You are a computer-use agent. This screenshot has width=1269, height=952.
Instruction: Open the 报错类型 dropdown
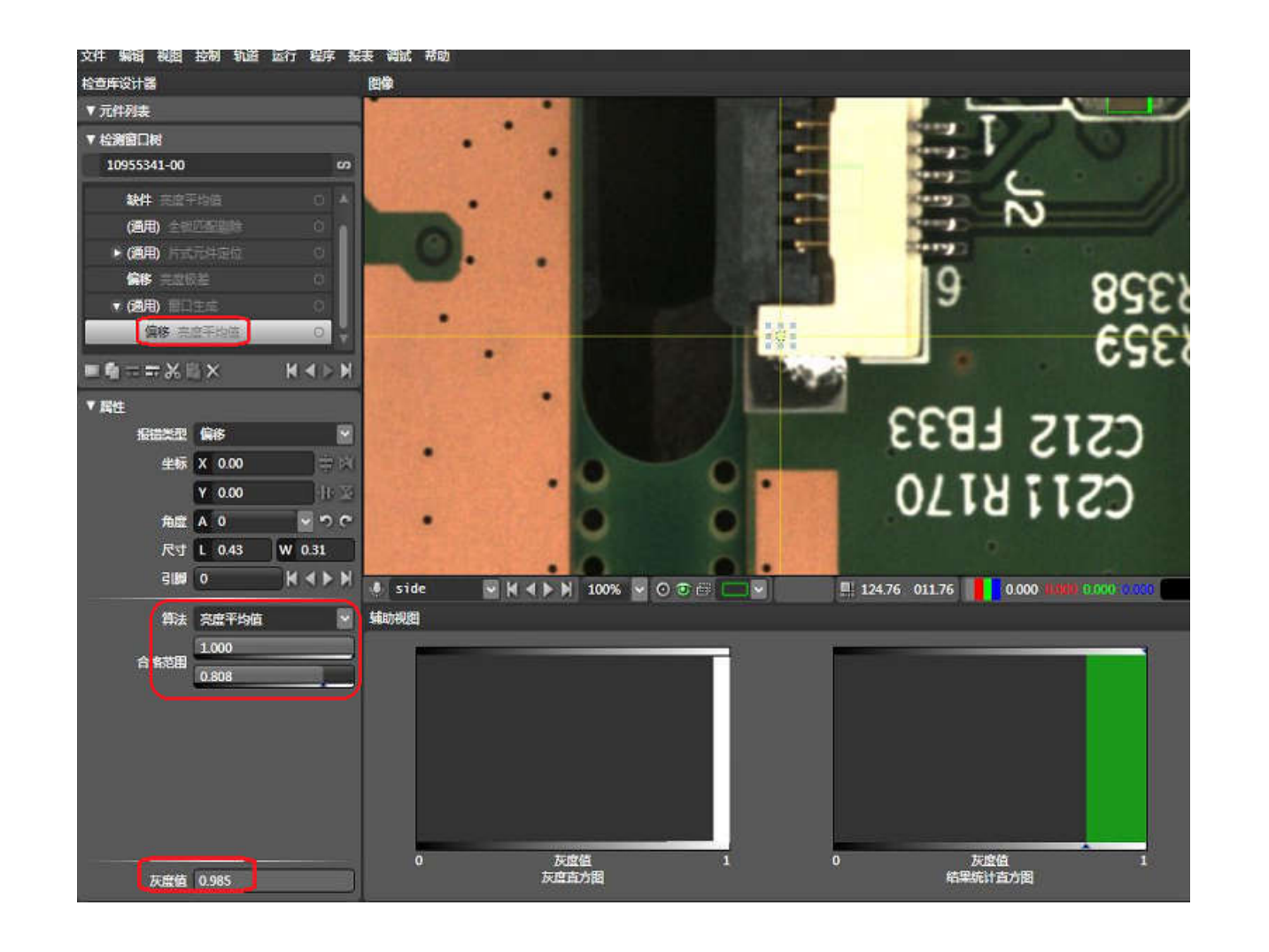(x=344, y=434)
